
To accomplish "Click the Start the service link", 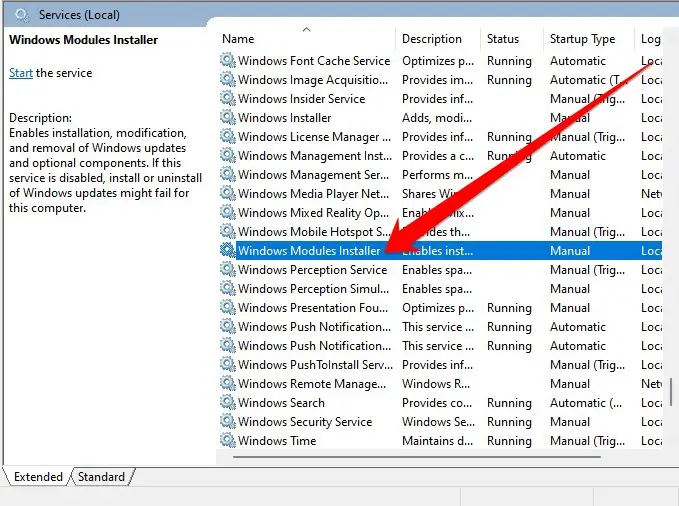I will 21,73.
